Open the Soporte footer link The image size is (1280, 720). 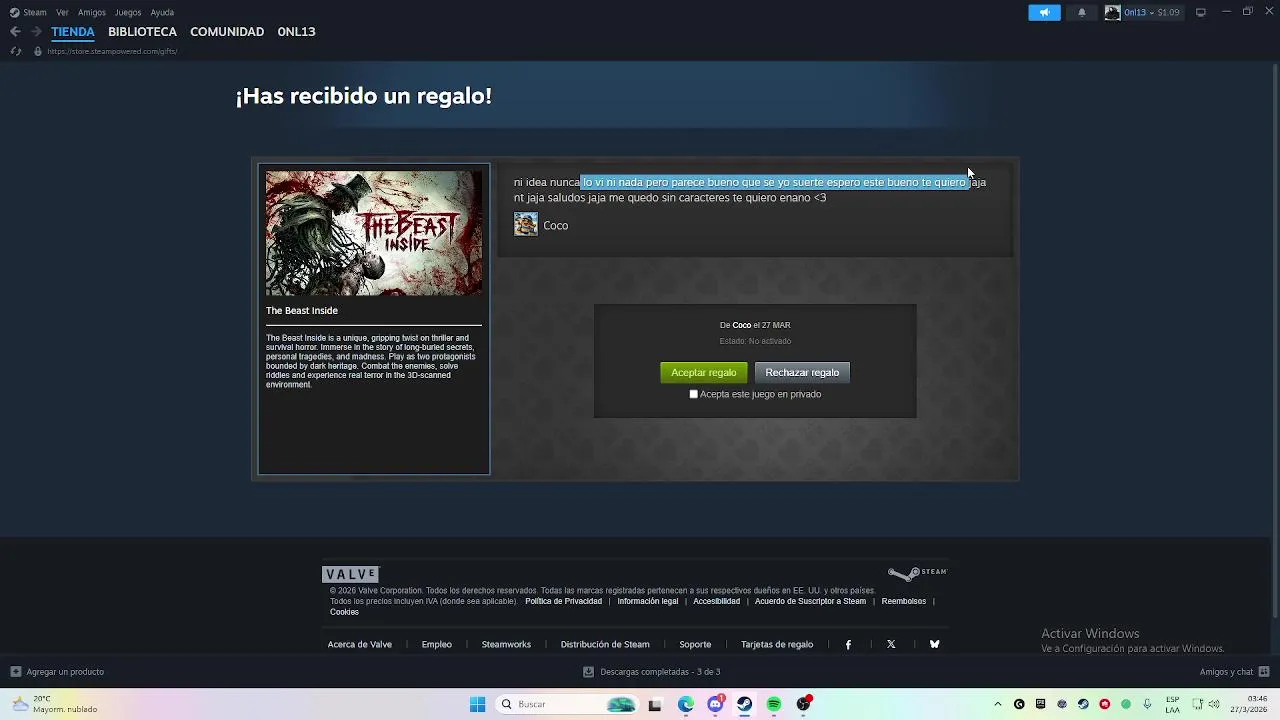[x=695, y=645]
